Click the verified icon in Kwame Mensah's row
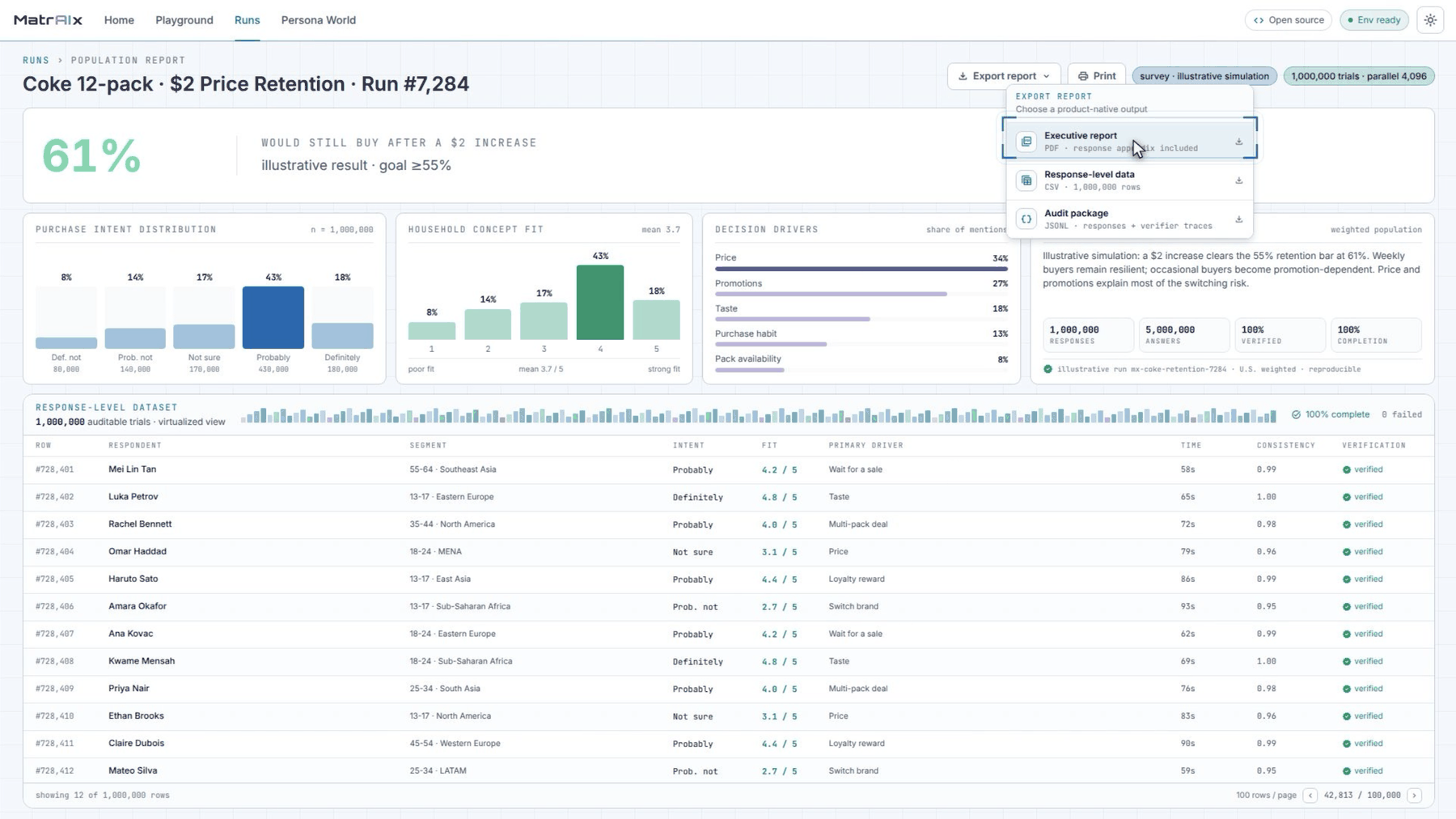 point(1347,661)
